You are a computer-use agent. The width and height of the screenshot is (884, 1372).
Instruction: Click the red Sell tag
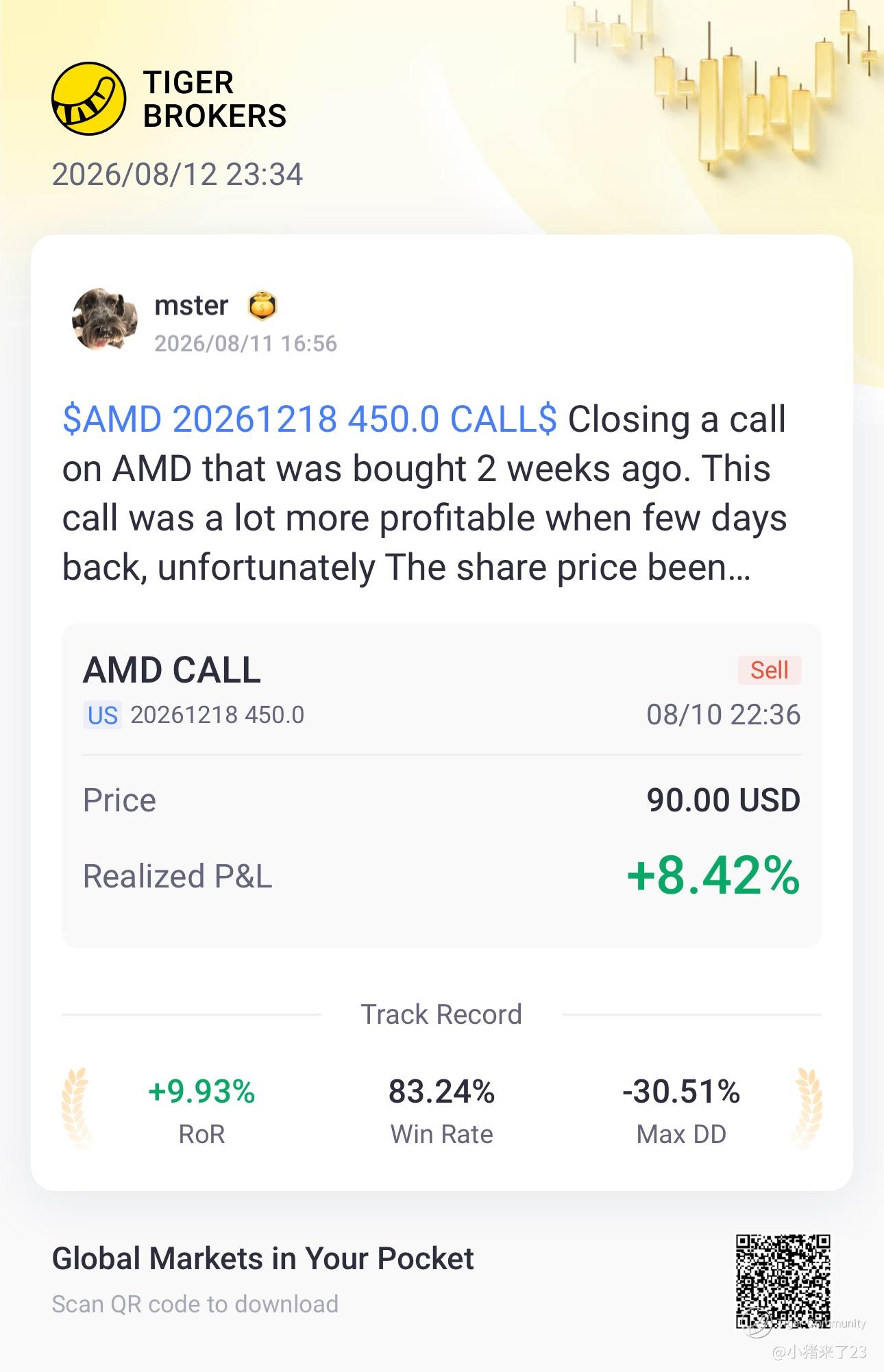[x=770, y=670]
